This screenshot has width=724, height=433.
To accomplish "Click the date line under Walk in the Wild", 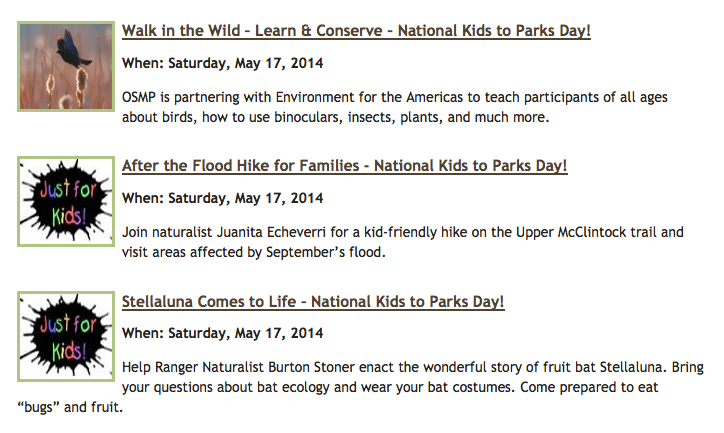I will coord(222,64).
